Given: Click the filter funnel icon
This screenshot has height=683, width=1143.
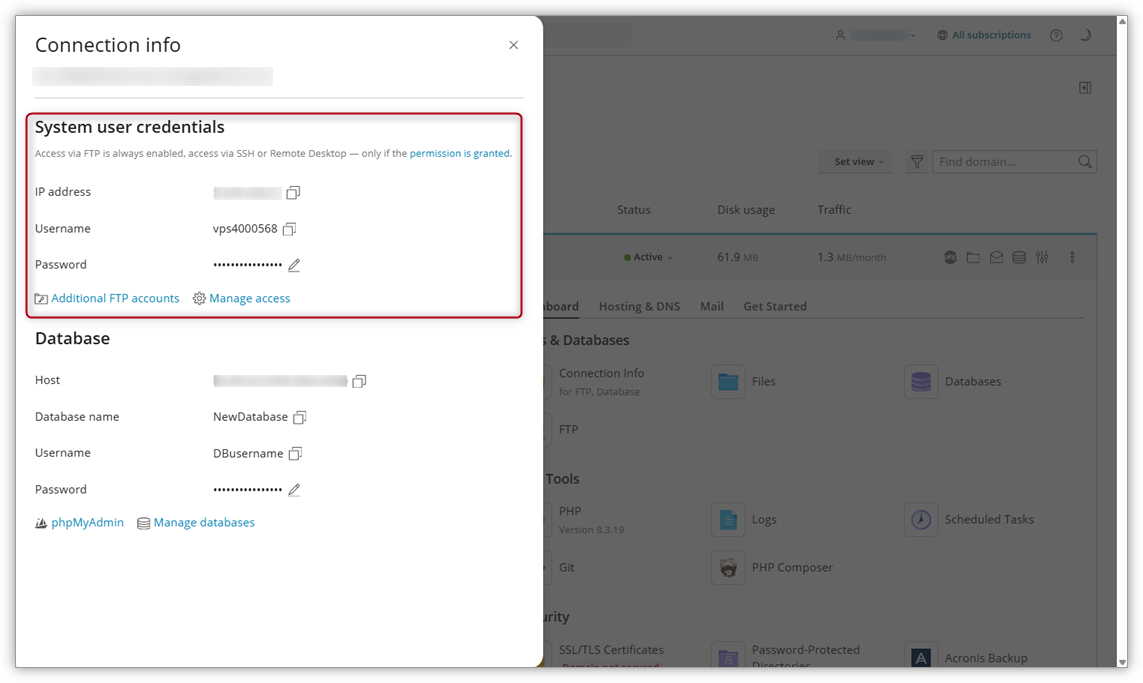Looking at the screenshot, I should click(917, 161).
